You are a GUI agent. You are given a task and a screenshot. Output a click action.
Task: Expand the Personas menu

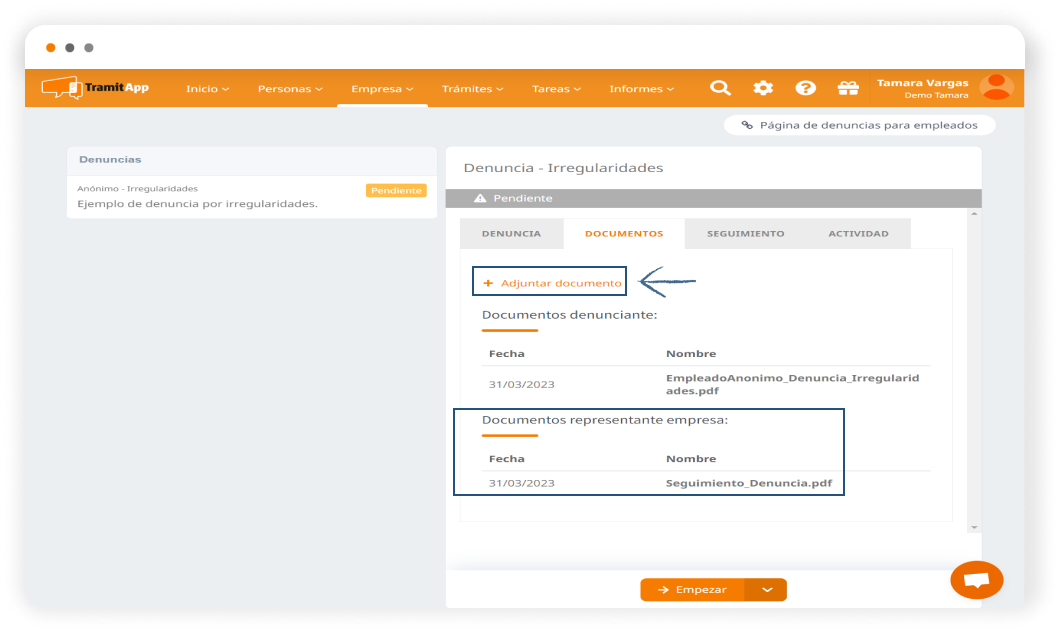[x=290, y=89]
